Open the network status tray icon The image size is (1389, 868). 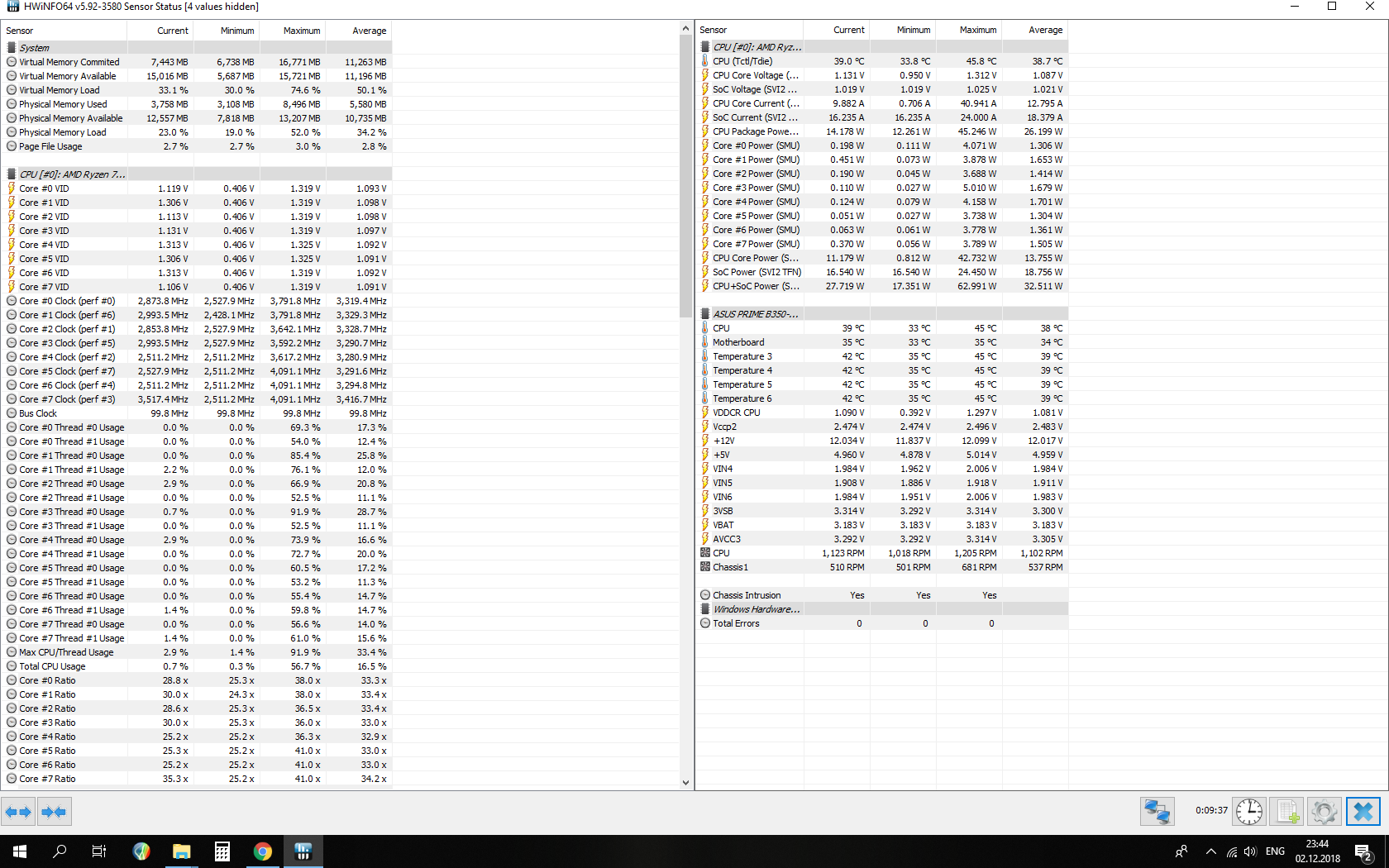click(1232, 851)
